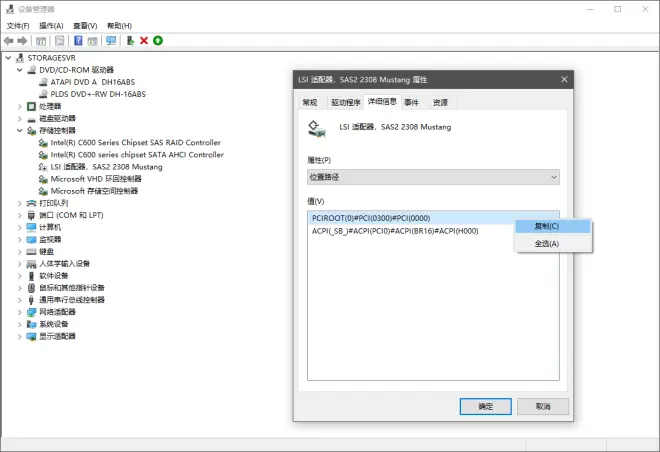The image size is (660, 452).
Task: Collapse the storage controllers node
Action: coord(19,130)
